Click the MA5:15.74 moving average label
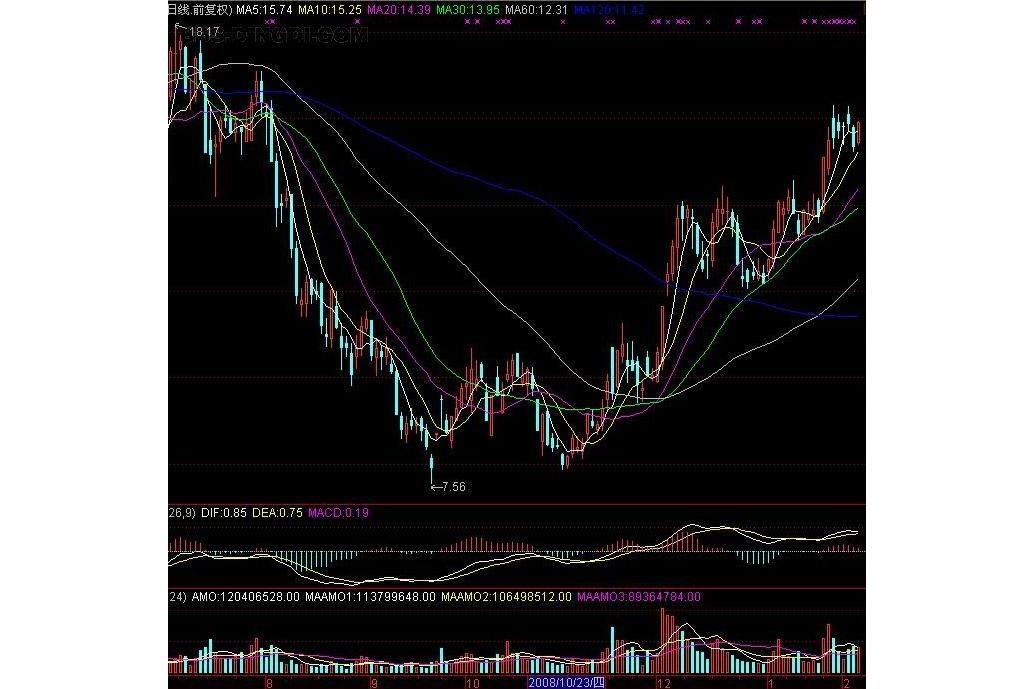 [x=267, y=9]
